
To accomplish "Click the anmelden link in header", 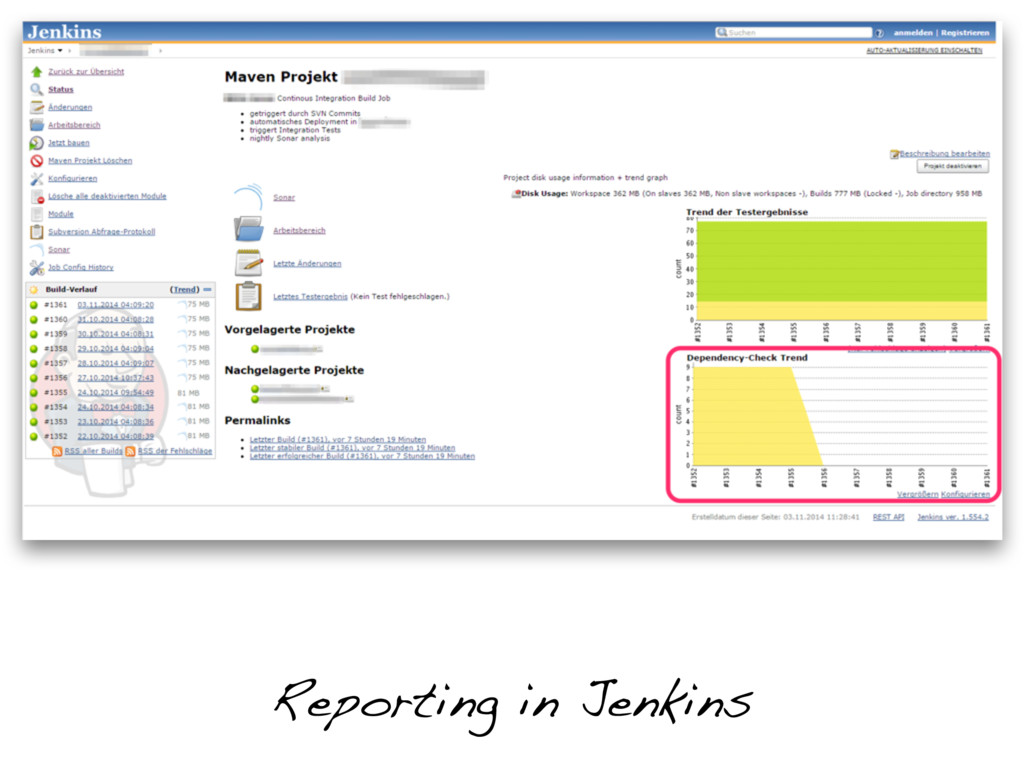I will pyautogui.click(x=913, y=33).
